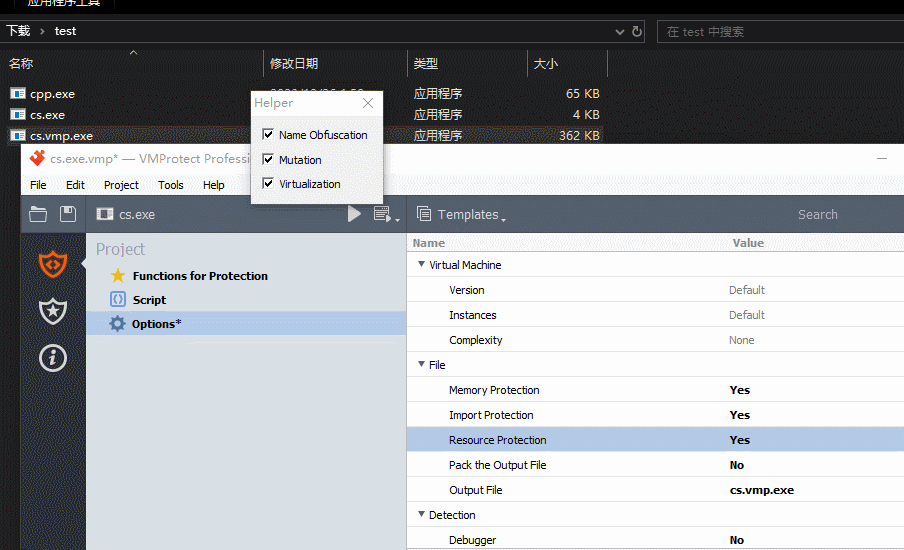The width and height of the screenshot is (904, 550).
Task: Click the Value column header in properties
Action: pyautogui.click(x=748, y=243)
